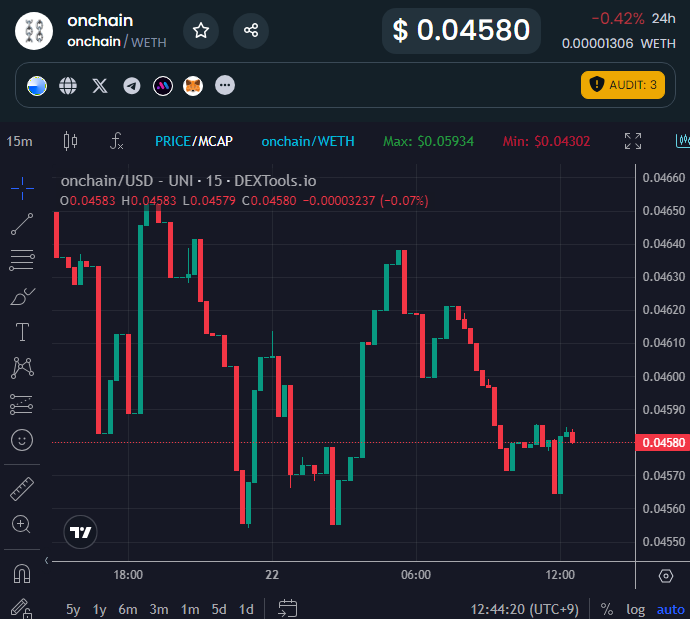
Task: Select the pattern drawing tool
Action: click(22, 368)
